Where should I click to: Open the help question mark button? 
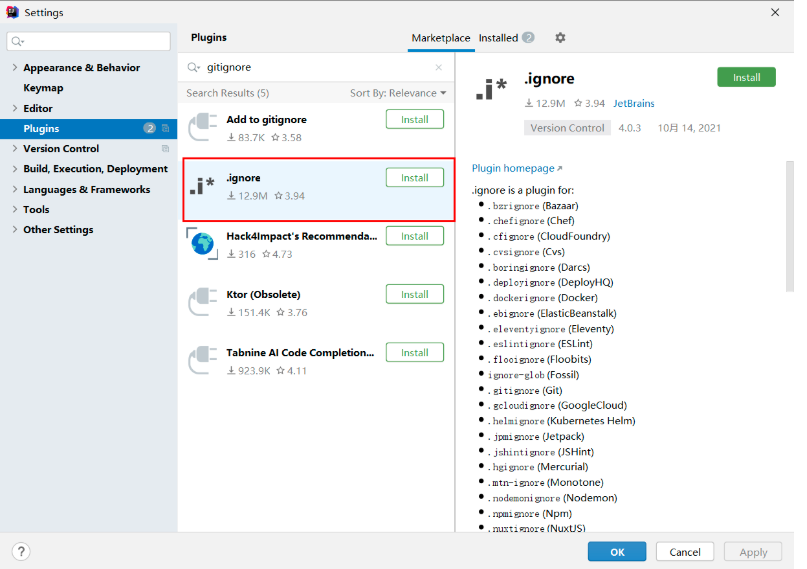point(21,552)
